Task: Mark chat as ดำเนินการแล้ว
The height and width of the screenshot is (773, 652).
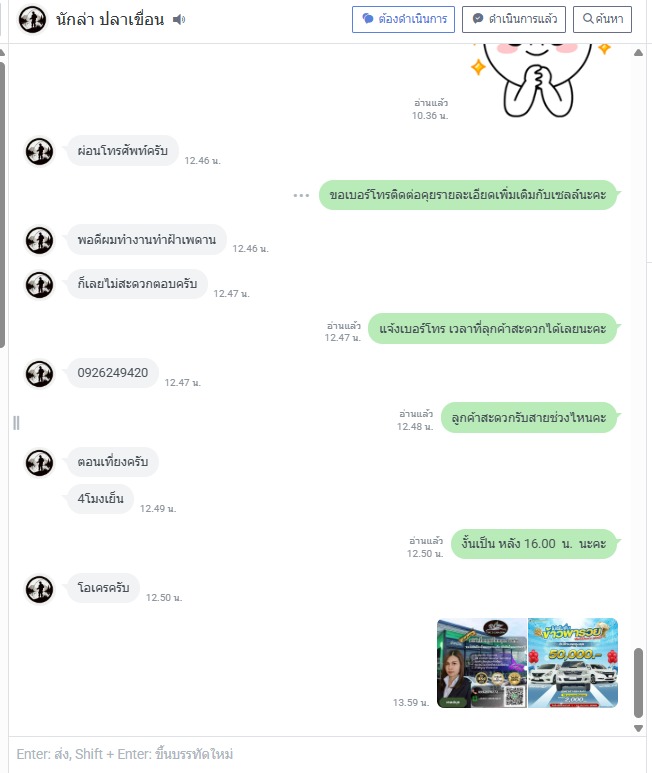Action: (x=514, y=19)
